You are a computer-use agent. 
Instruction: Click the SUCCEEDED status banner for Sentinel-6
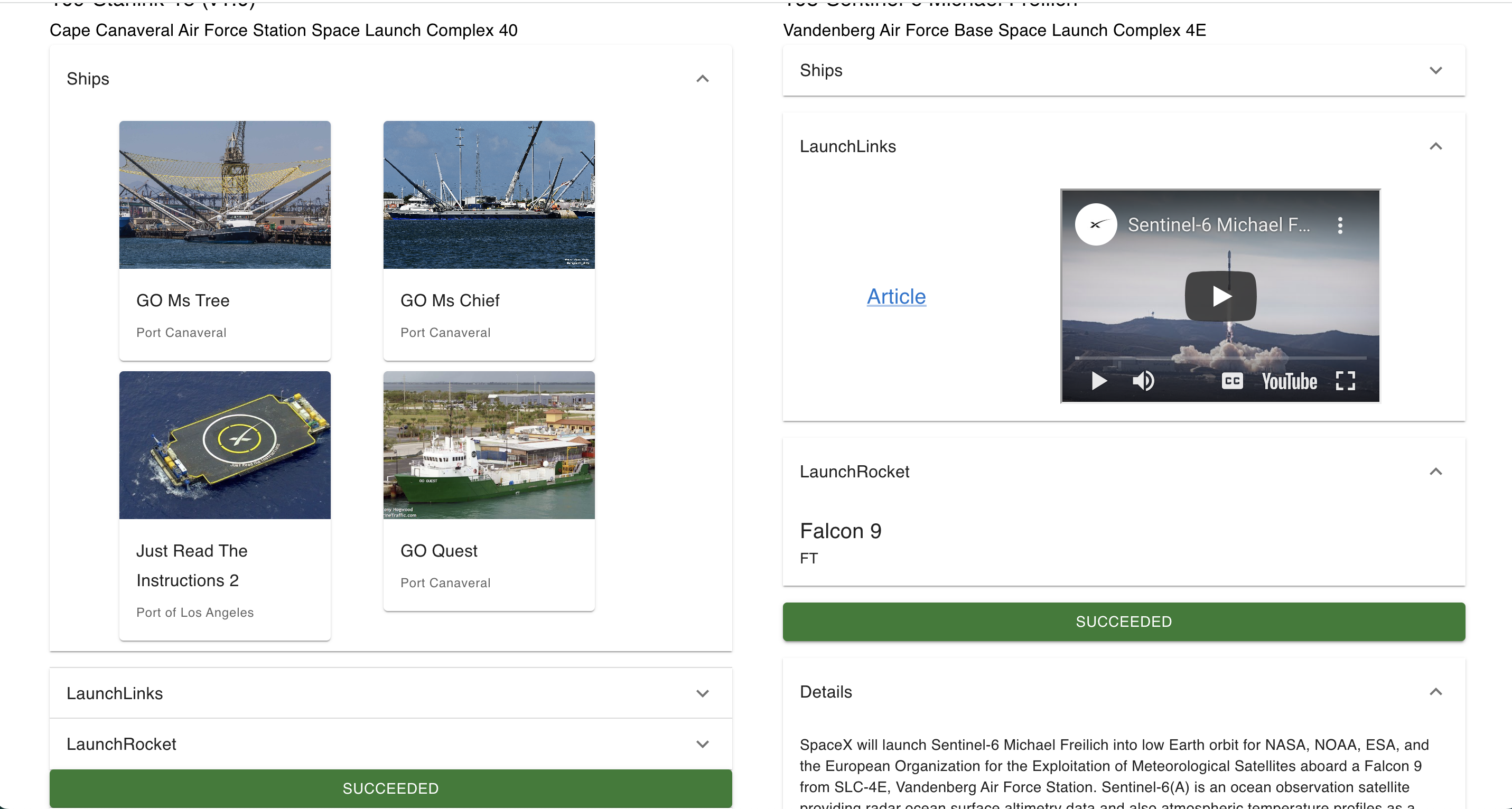point(1122,621)
